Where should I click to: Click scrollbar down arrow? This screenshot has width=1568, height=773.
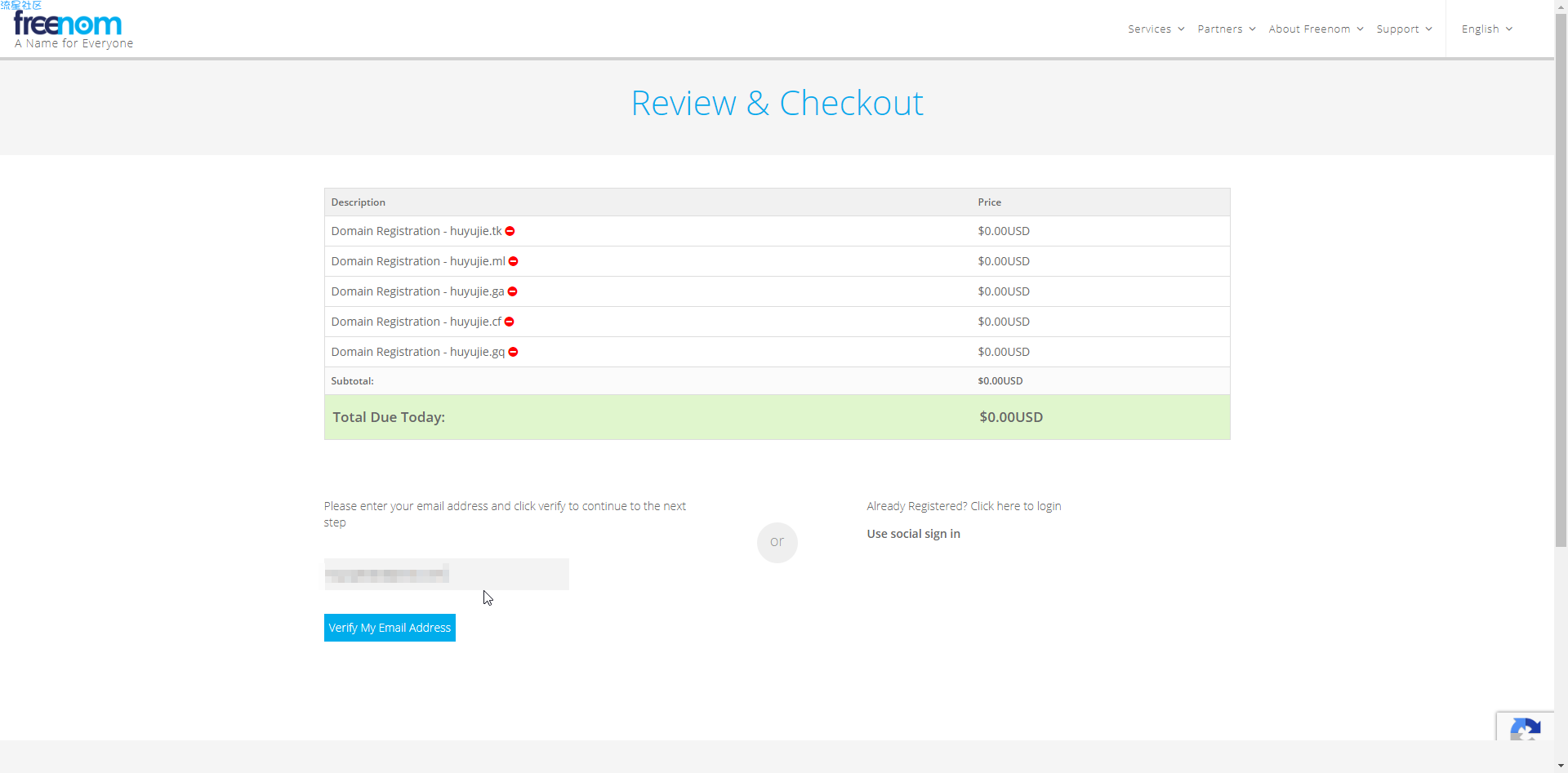pyautogui.click(x=1561, y=766)
